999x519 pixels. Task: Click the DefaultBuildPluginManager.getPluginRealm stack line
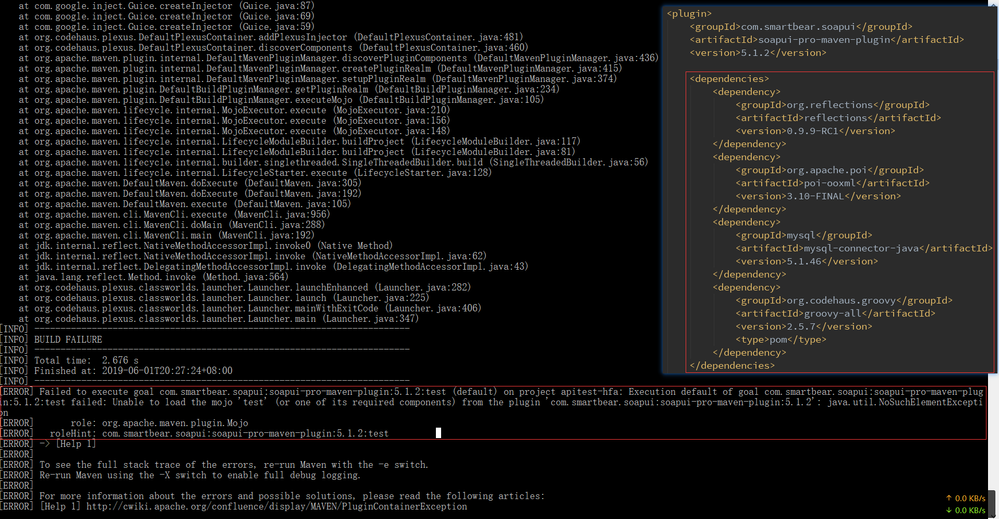[289, 89]
